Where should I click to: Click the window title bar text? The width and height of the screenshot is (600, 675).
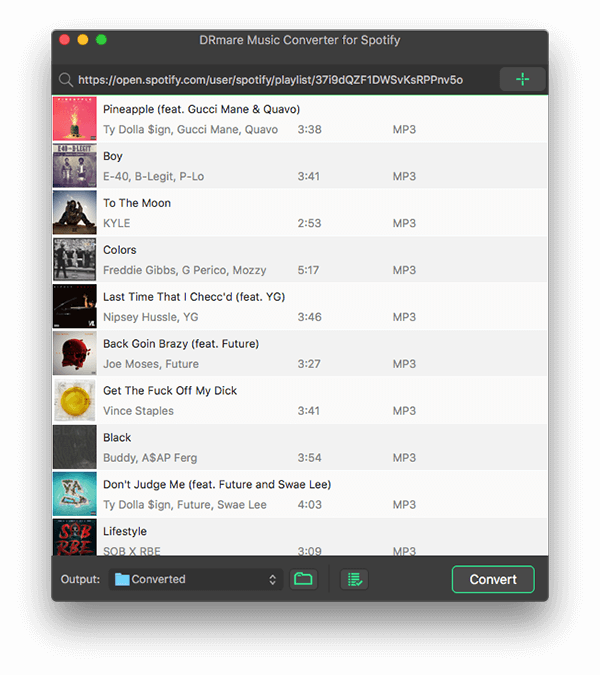point(299,40)
